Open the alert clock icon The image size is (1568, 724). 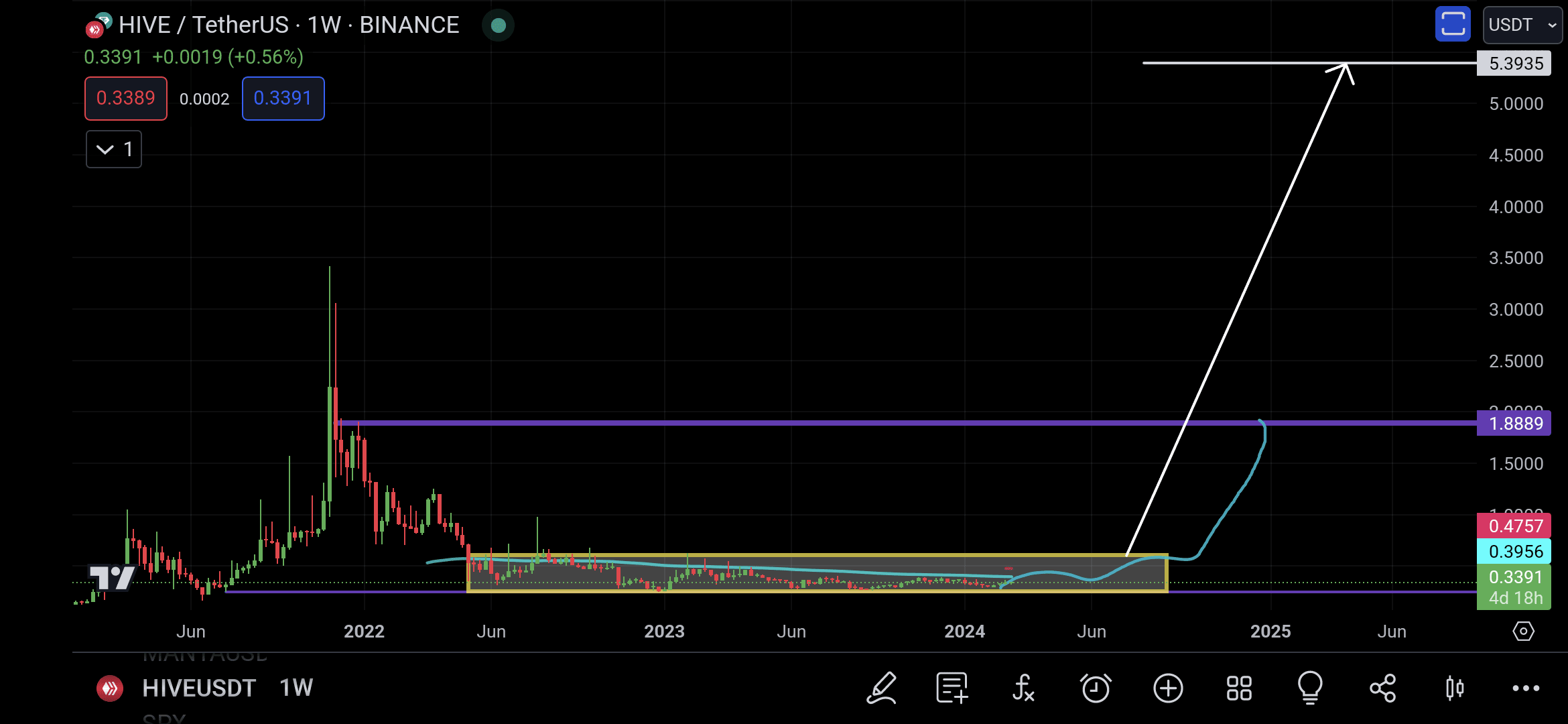(1096, 688)
